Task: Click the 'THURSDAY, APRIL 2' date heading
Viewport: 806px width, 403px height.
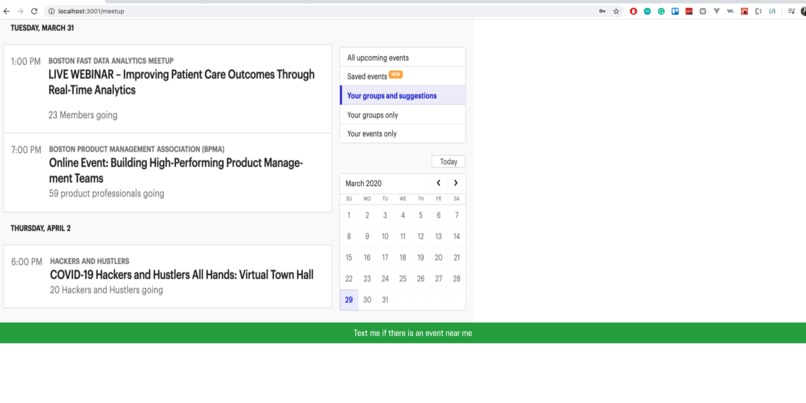Action: pos(41,228)
